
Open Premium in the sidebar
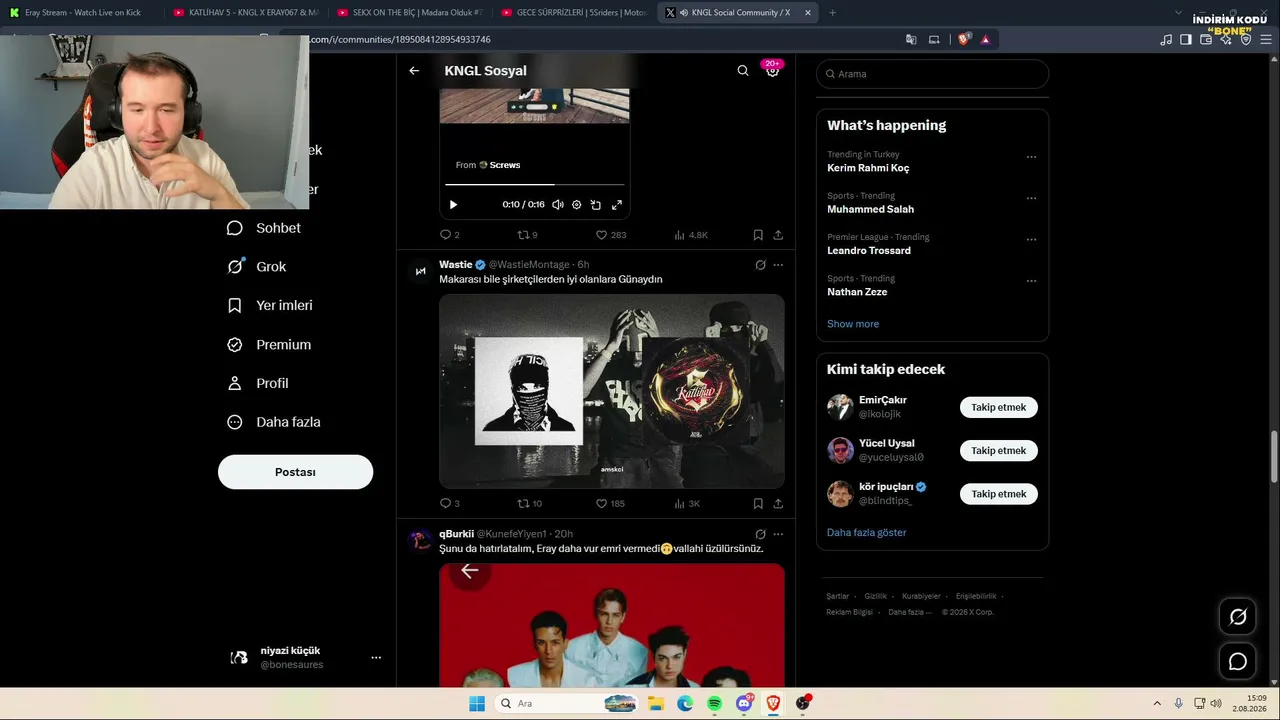pyautogui.click(x=269, y=345)
